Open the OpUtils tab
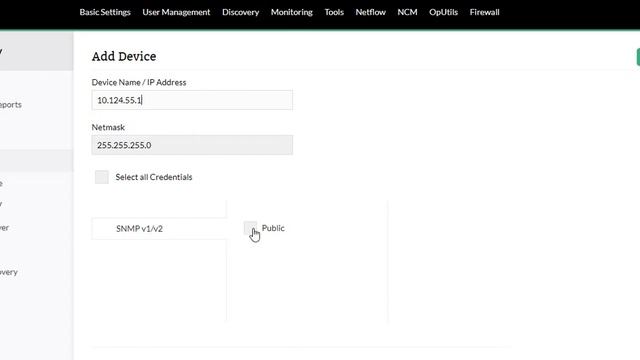This screenshot has height=360, width=640. (443, 12)
